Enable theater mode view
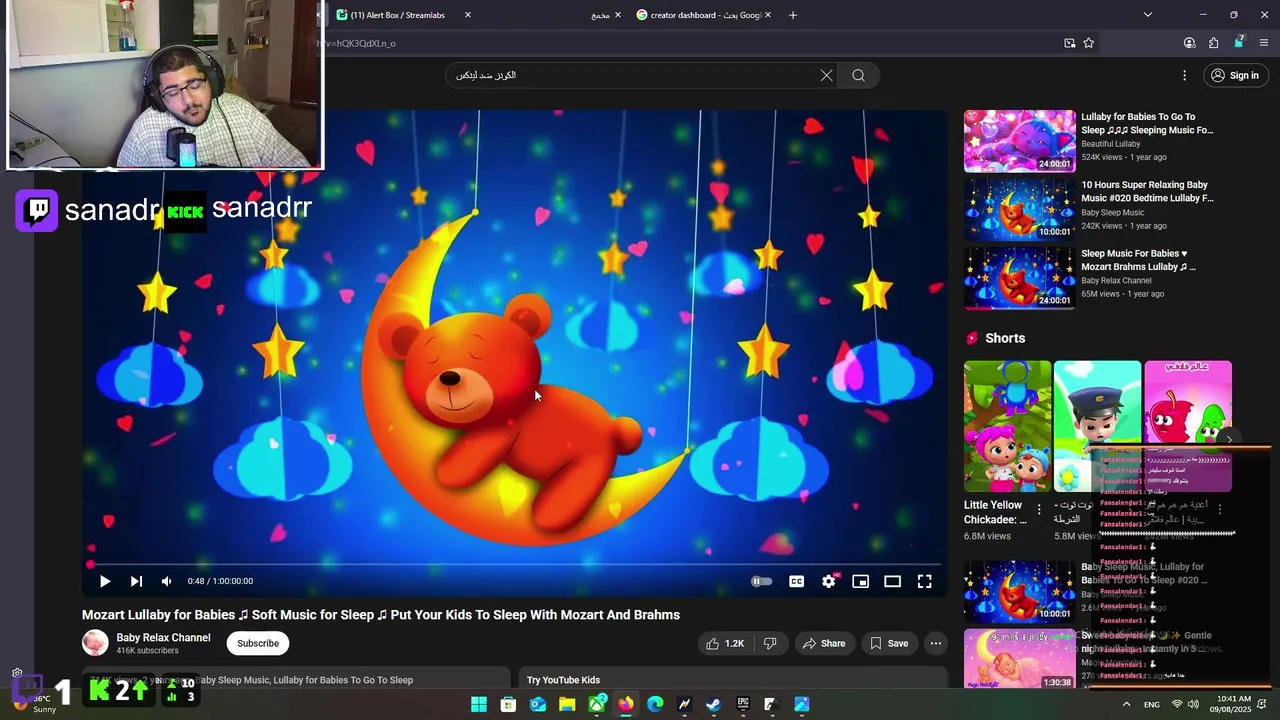 (892, 581)
